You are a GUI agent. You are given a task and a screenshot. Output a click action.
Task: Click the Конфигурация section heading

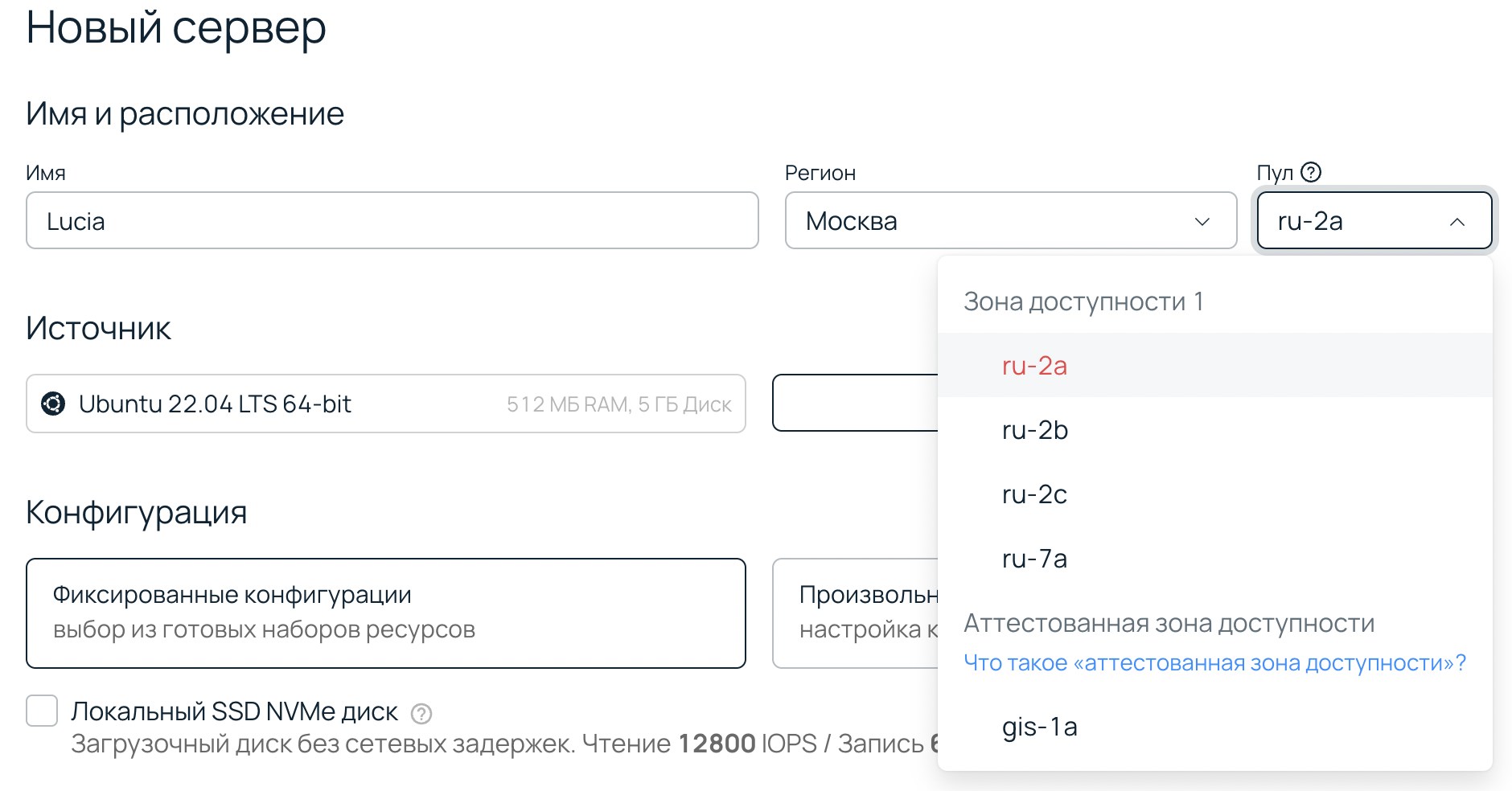point(137,513)
